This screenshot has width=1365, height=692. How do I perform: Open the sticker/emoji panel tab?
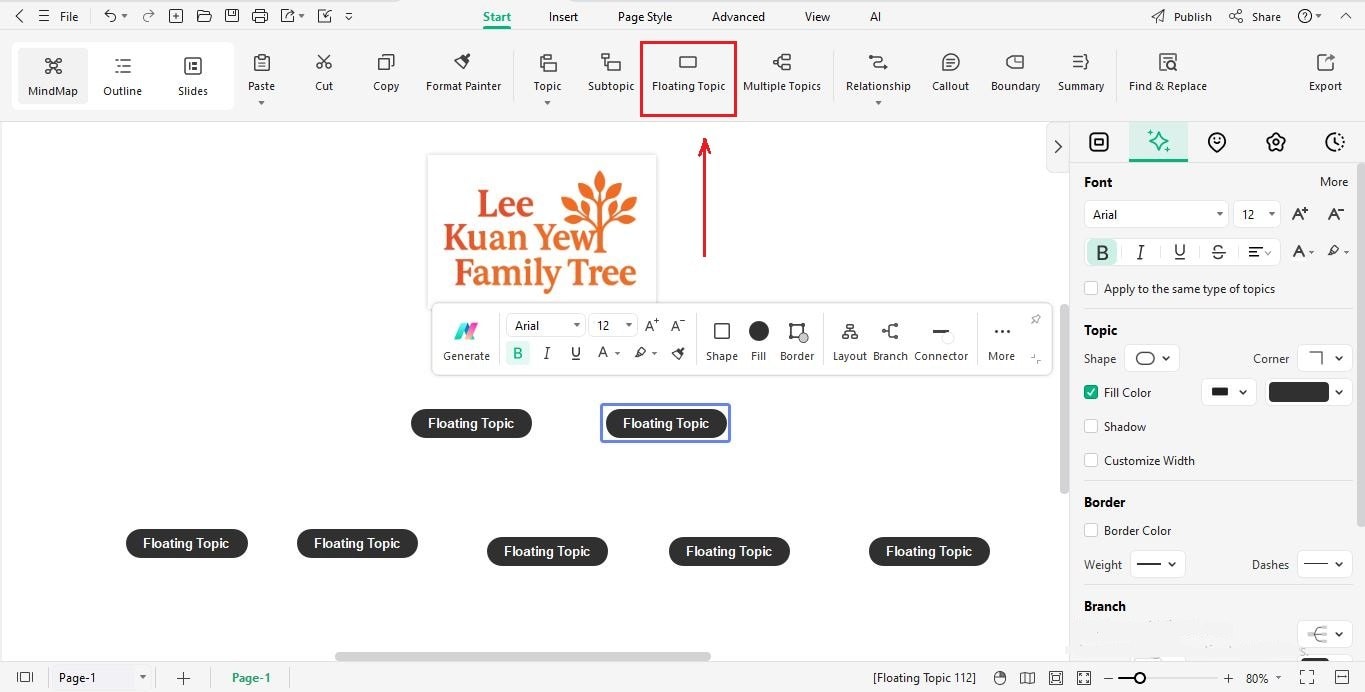tap(1216, 142)
